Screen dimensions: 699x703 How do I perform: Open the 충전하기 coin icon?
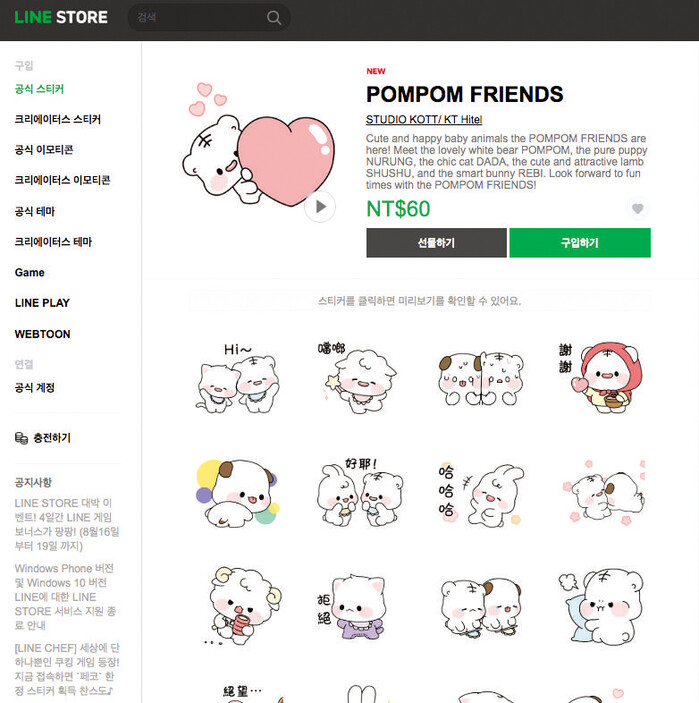pos(21,438)
